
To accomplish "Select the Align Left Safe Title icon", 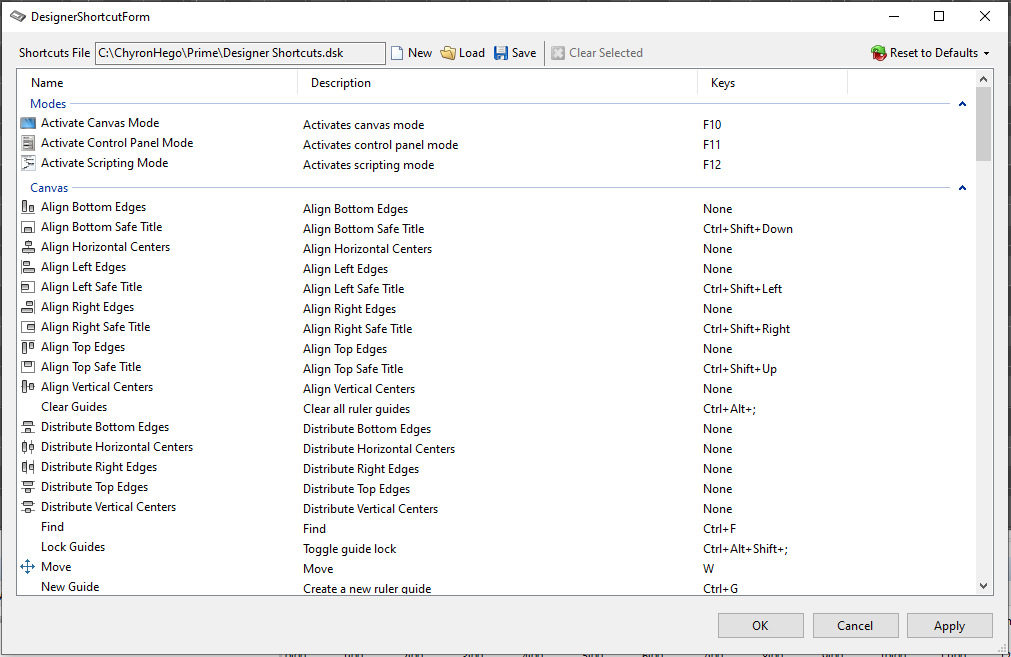I will click(28, 287).
